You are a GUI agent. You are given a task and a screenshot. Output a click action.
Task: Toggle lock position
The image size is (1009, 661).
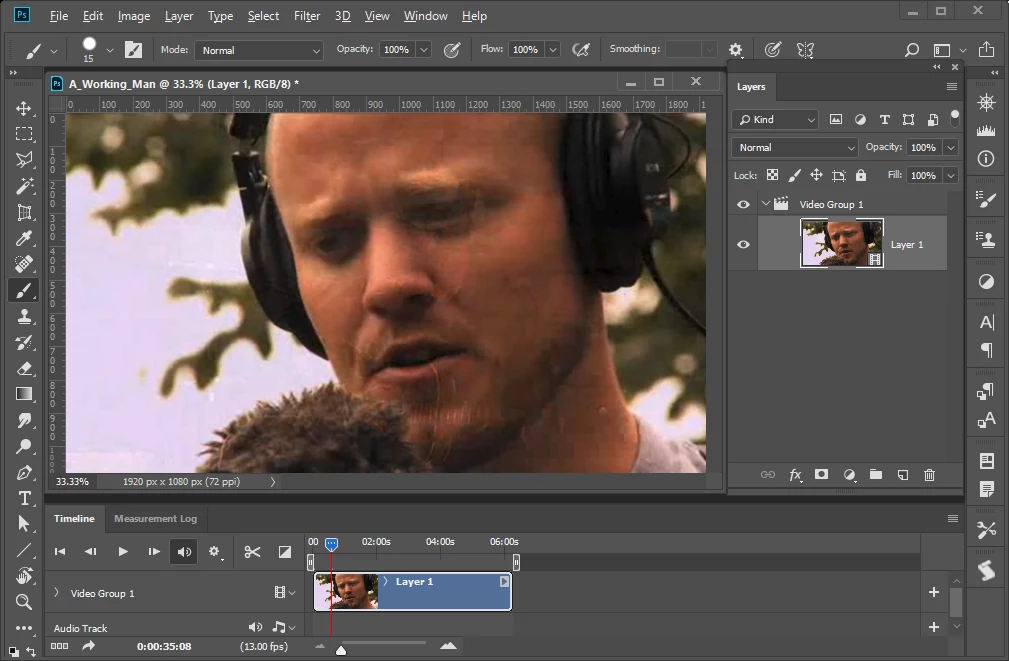[x=816, y=175]
